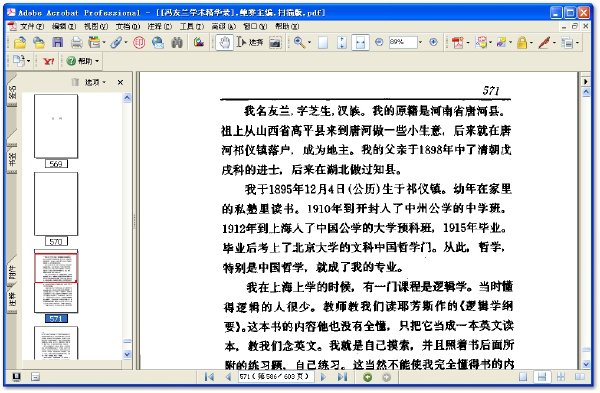Enable Facing pages layout in status bar
This screenshot has height=393, width=600.
580,377
